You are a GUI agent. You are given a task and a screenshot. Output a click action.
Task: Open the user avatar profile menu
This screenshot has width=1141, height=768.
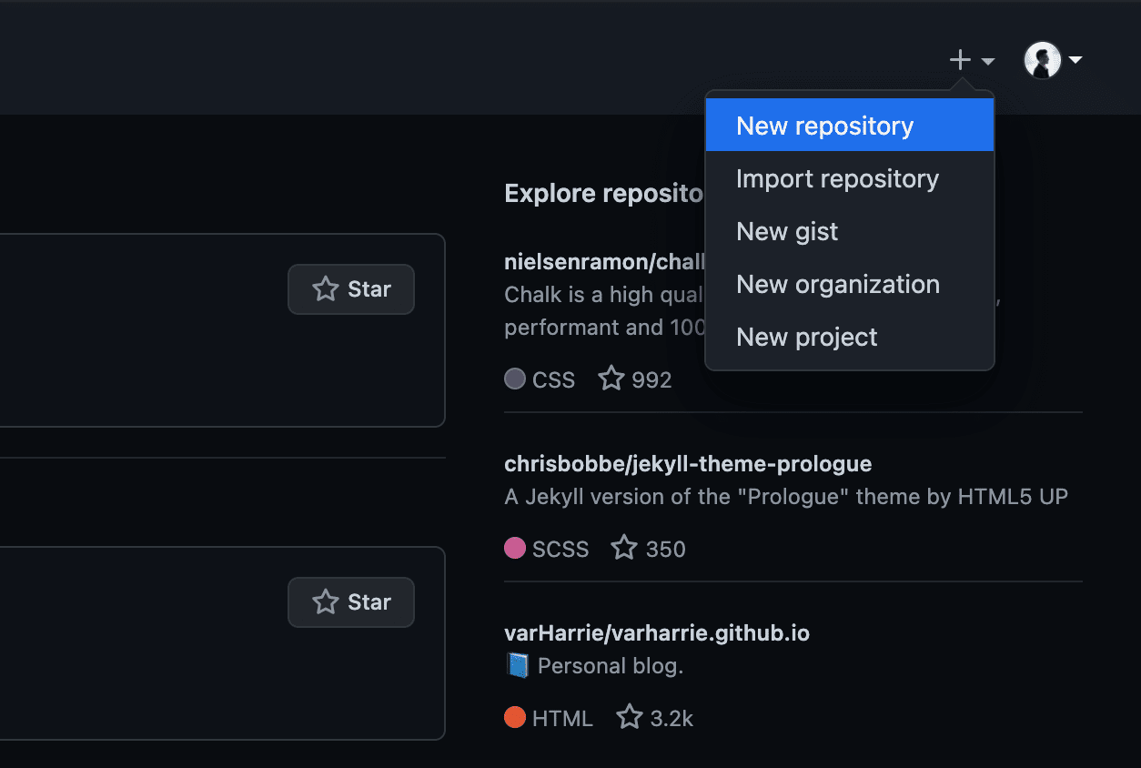[1042, 60]
